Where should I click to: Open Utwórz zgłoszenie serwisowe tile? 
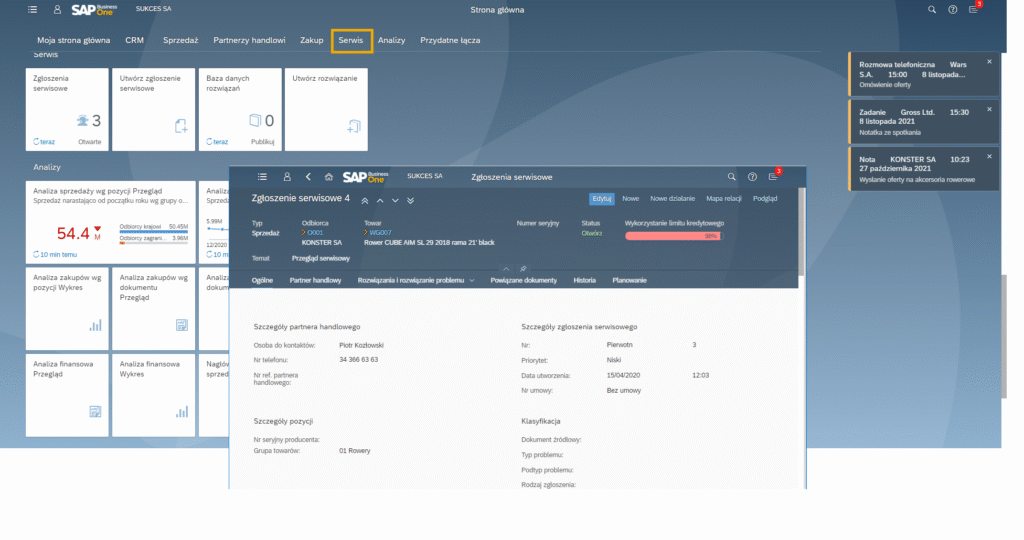(x=153, y=110)
